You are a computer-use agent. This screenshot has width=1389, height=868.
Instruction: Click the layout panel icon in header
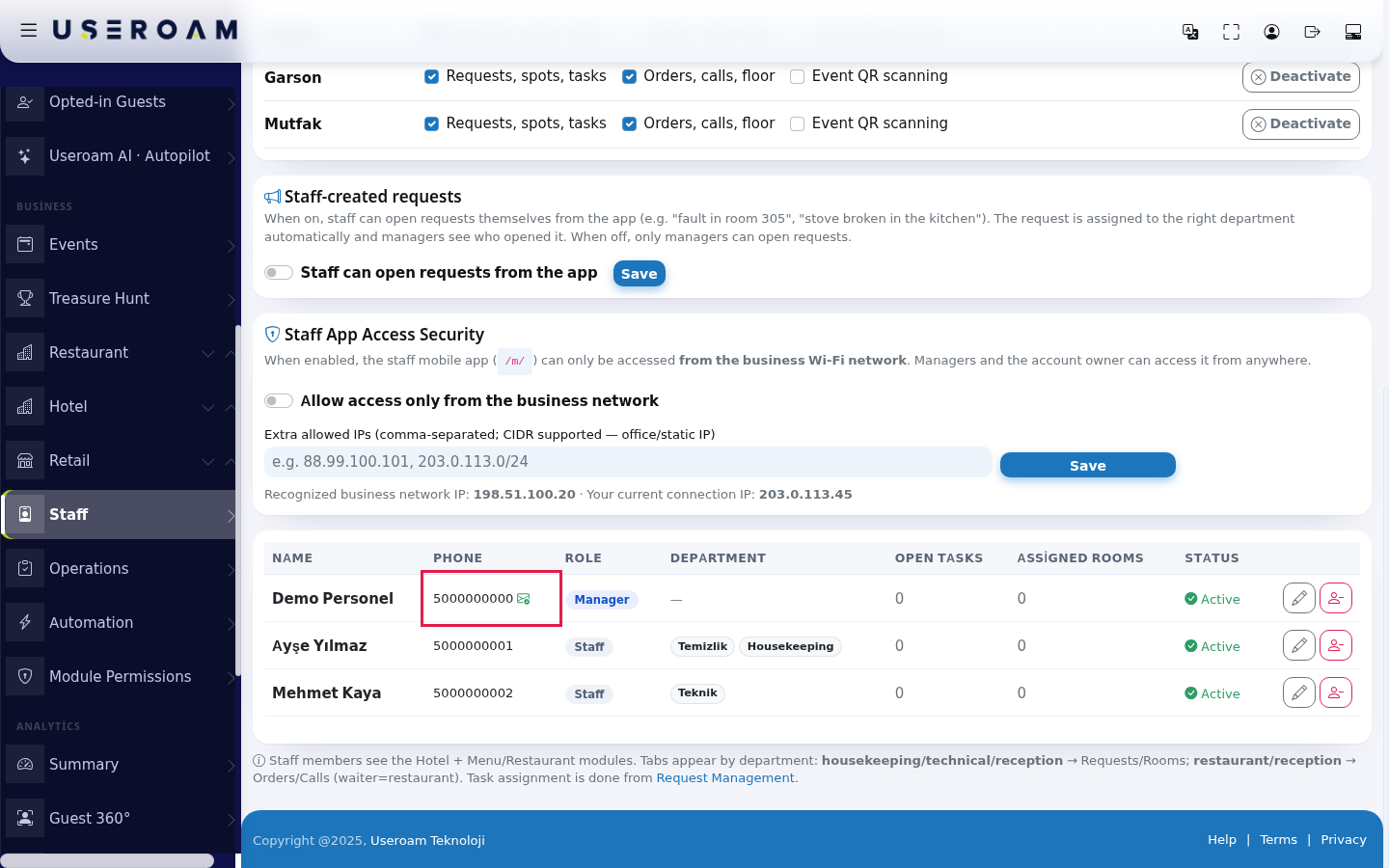point(1353,32)
